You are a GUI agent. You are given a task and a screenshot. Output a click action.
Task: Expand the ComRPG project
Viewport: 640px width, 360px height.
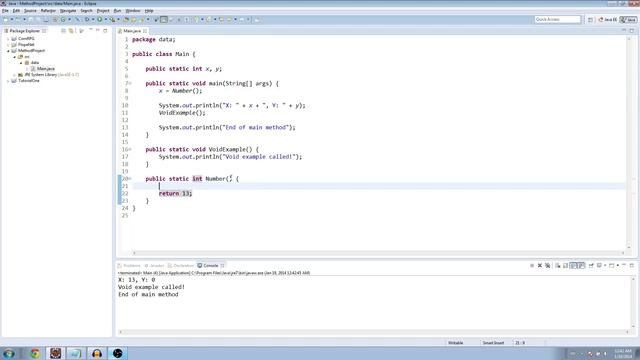coord(8,39)
